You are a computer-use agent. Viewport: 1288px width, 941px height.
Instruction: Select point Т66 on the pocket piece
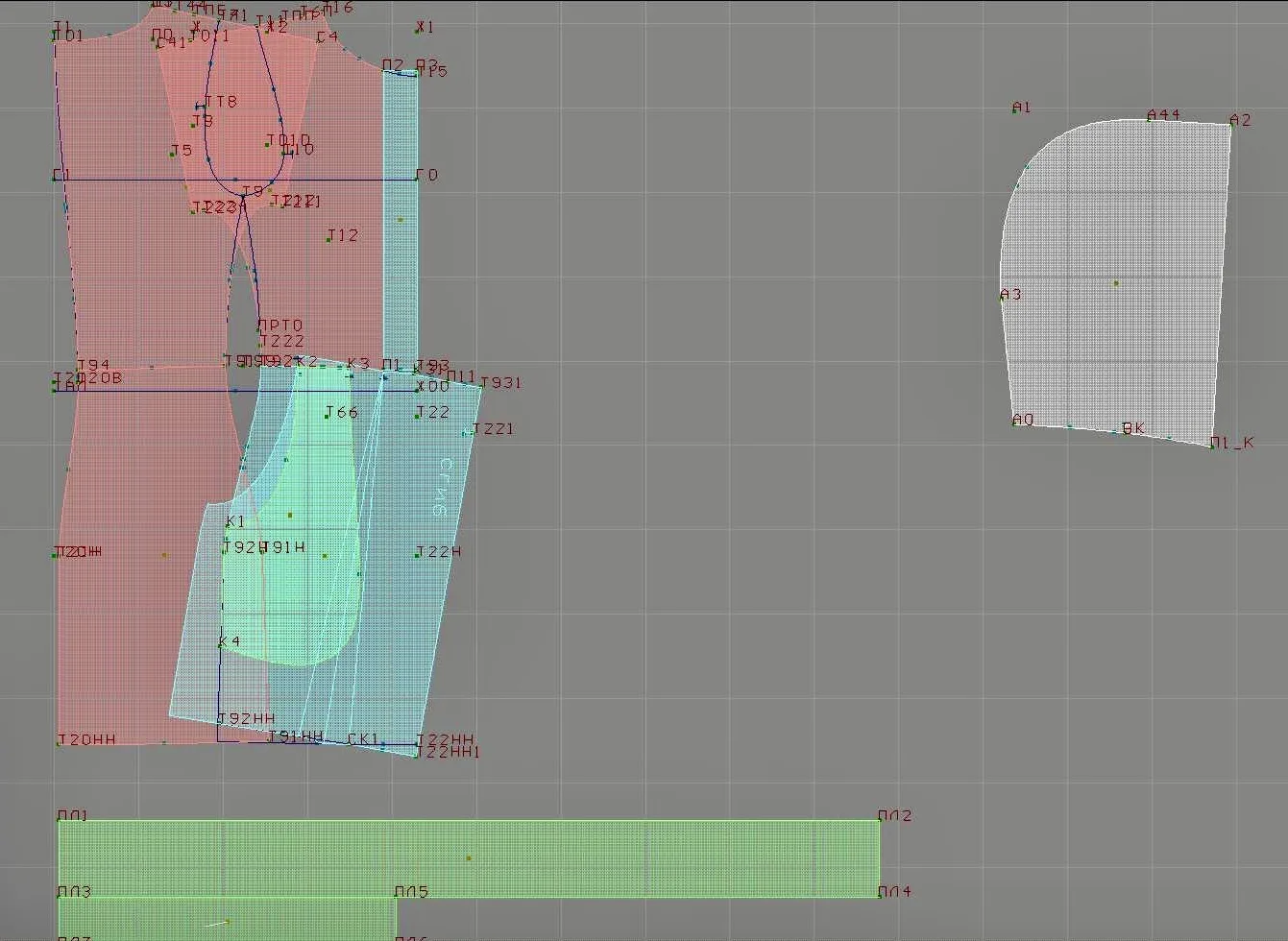341,412
